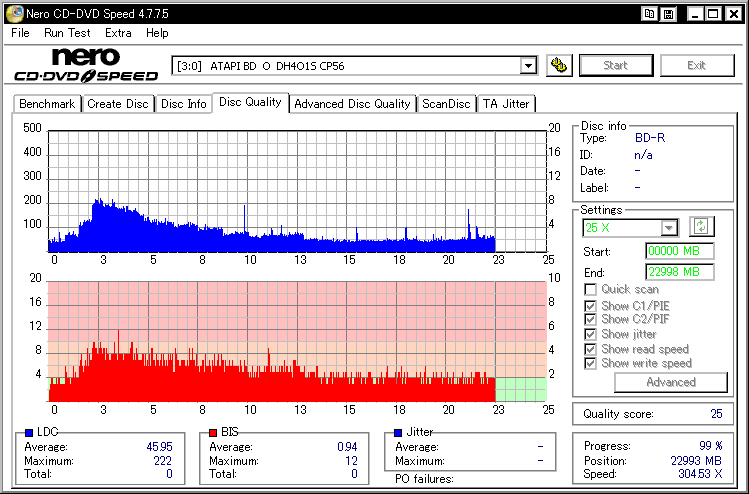Maximize the Nero CD-DVD Speed window

click(x=713, y=14)
